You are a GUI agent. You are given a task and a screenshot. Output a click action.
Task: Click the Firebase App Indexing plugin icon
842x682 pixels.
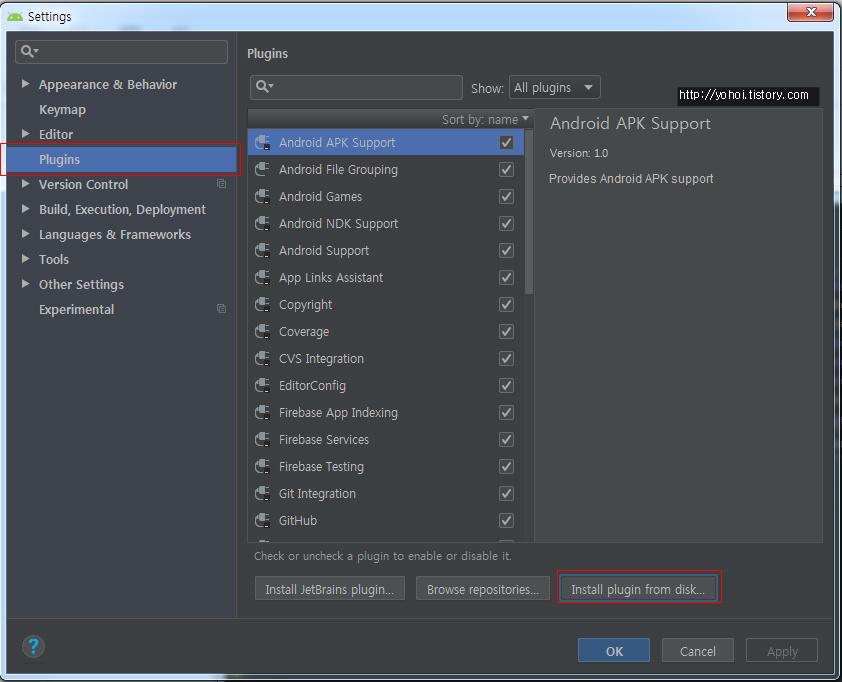click(263, 412)
